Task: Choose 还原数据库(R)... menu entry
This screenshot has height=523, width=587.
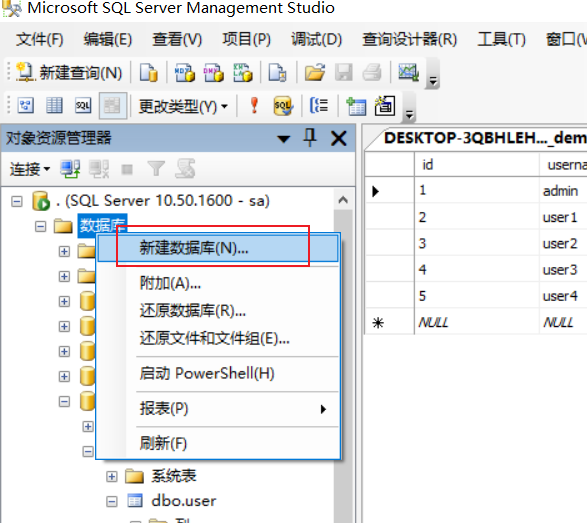Action: point(218,311)
